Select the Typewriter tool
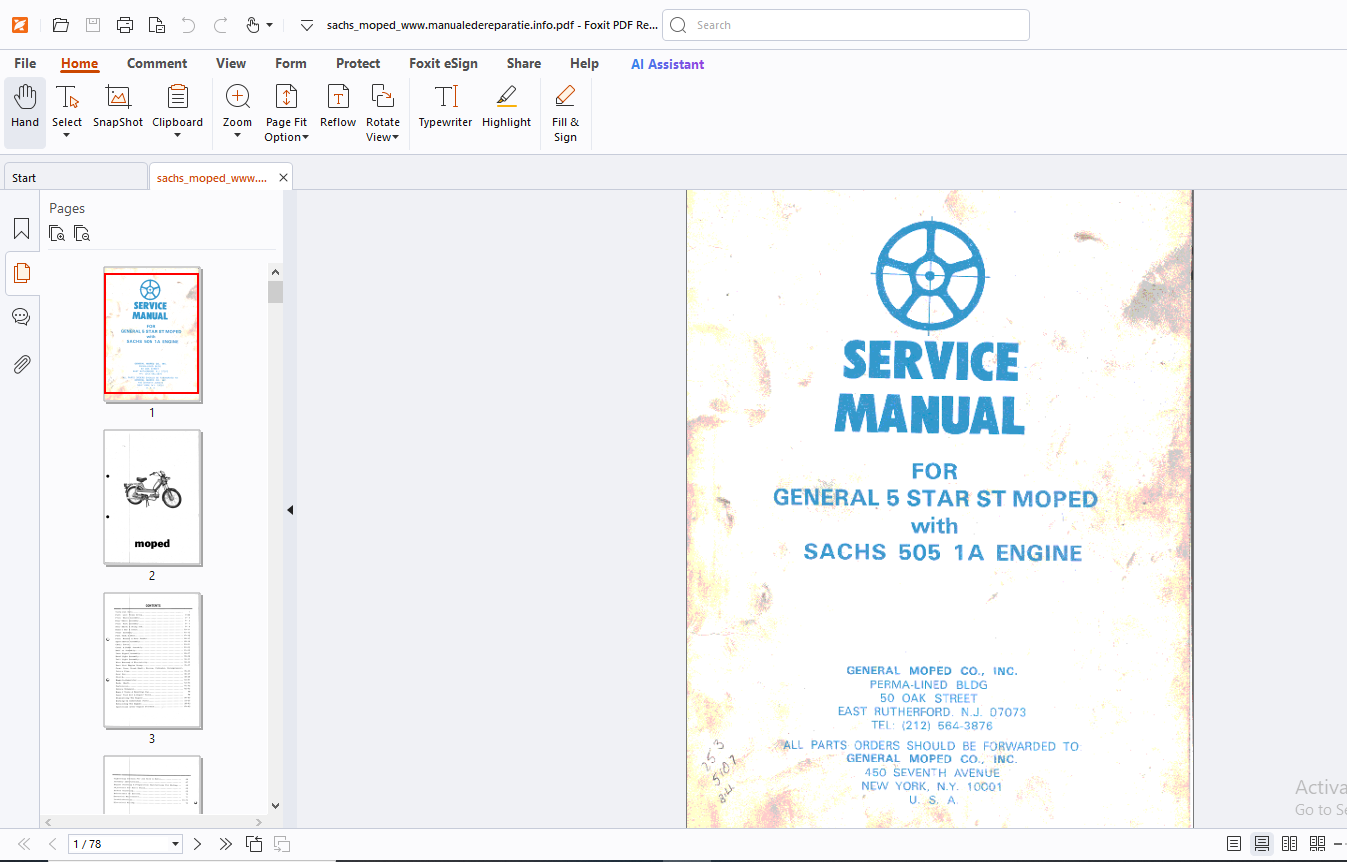 445,108
